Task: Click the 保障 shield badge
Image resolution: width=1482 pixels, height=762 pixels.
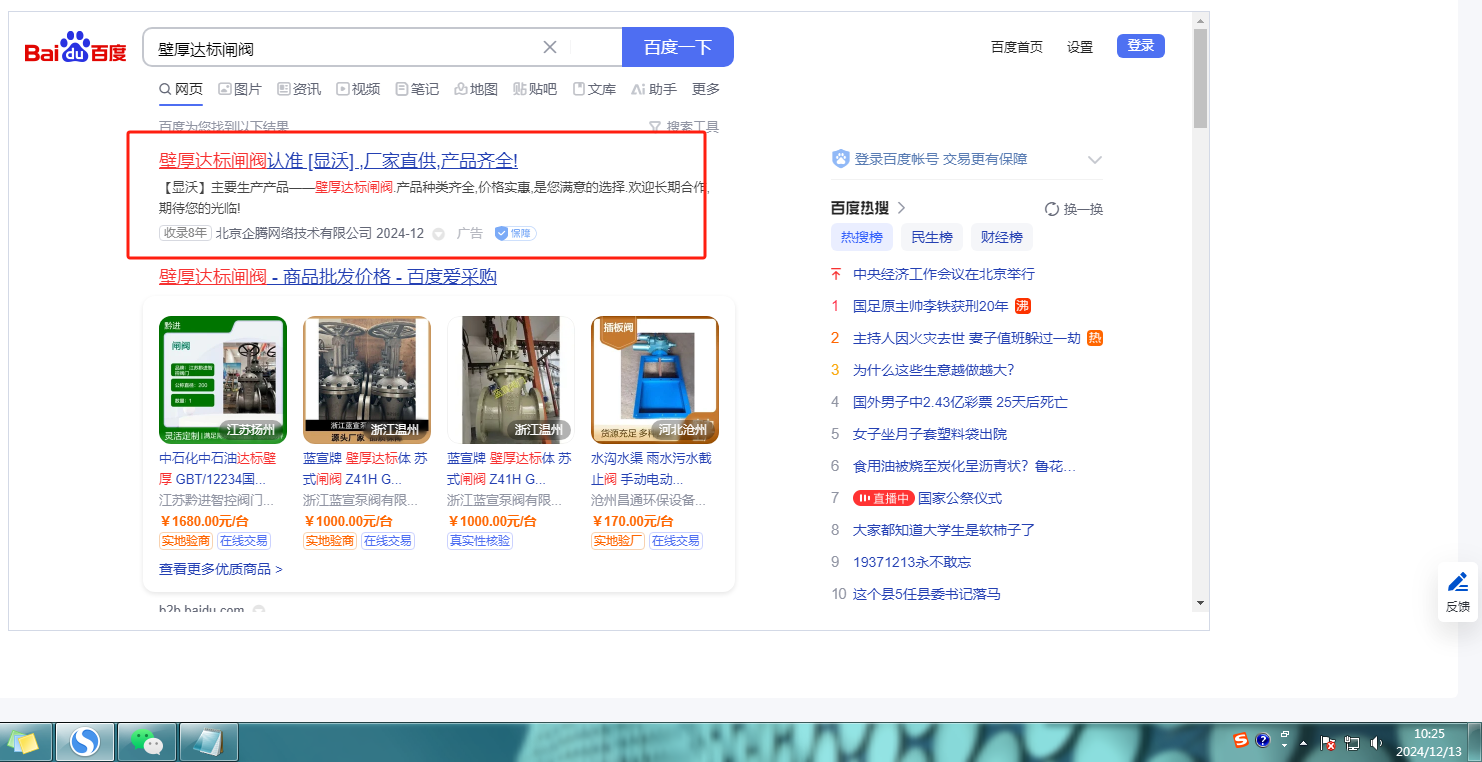Action: [x=516, y=233]
